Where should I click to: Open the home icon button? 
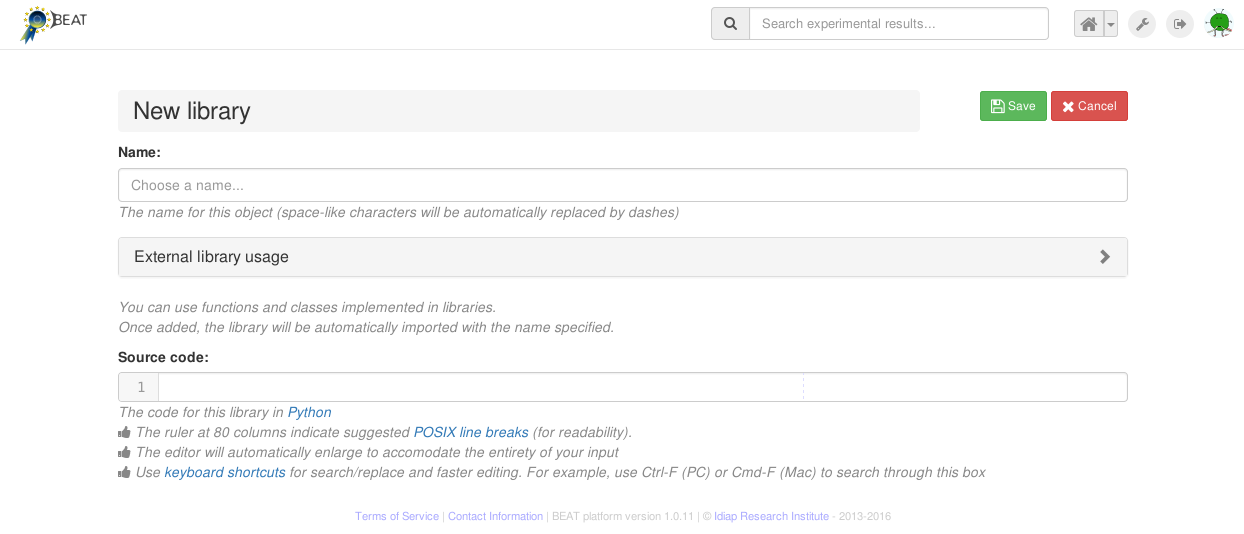[x=1089, y=24]
